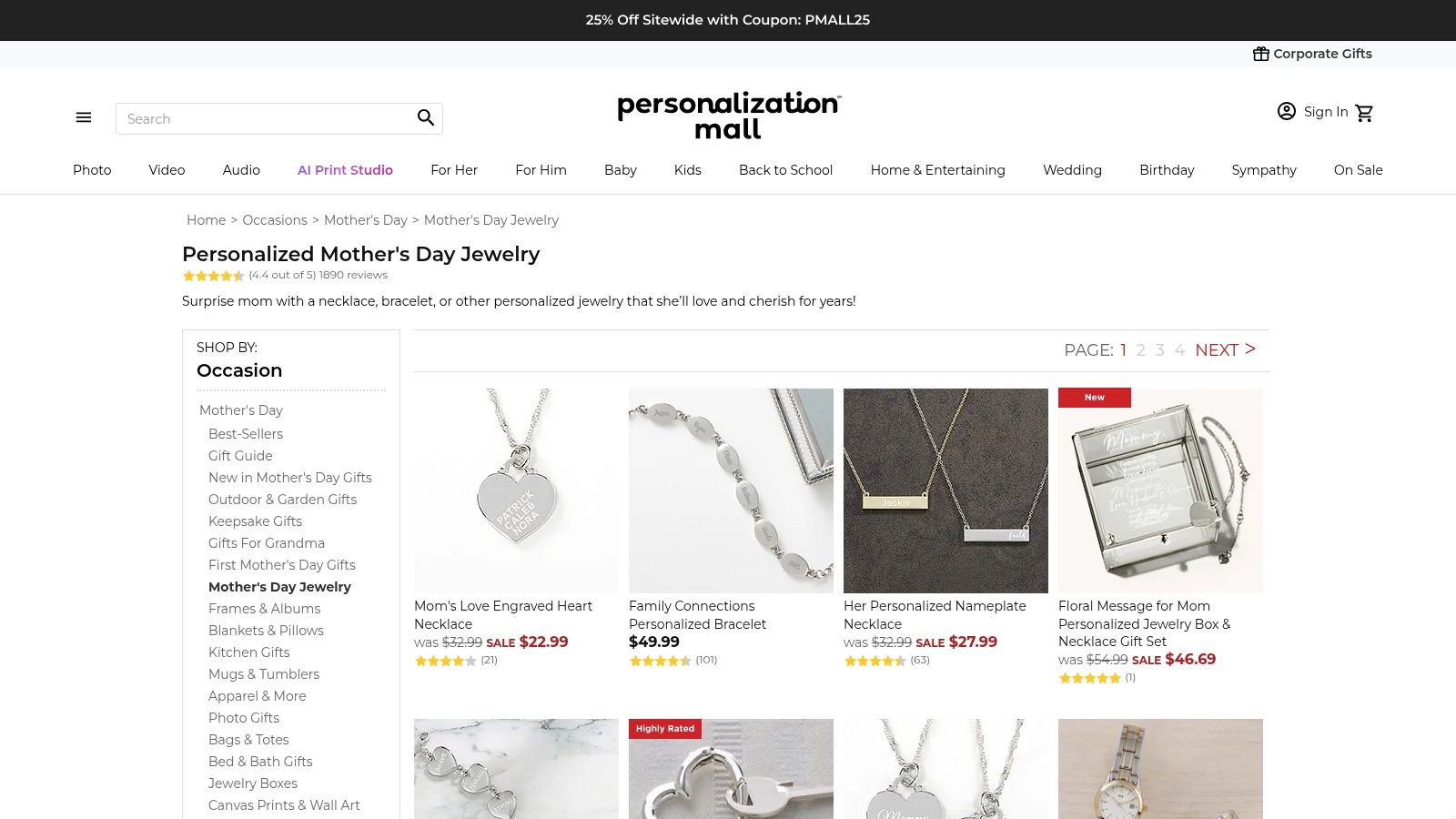Screen dimensions: 1456x819
Task: Click the Floral Jewelry Box product image
Action: coord(1160,490)
